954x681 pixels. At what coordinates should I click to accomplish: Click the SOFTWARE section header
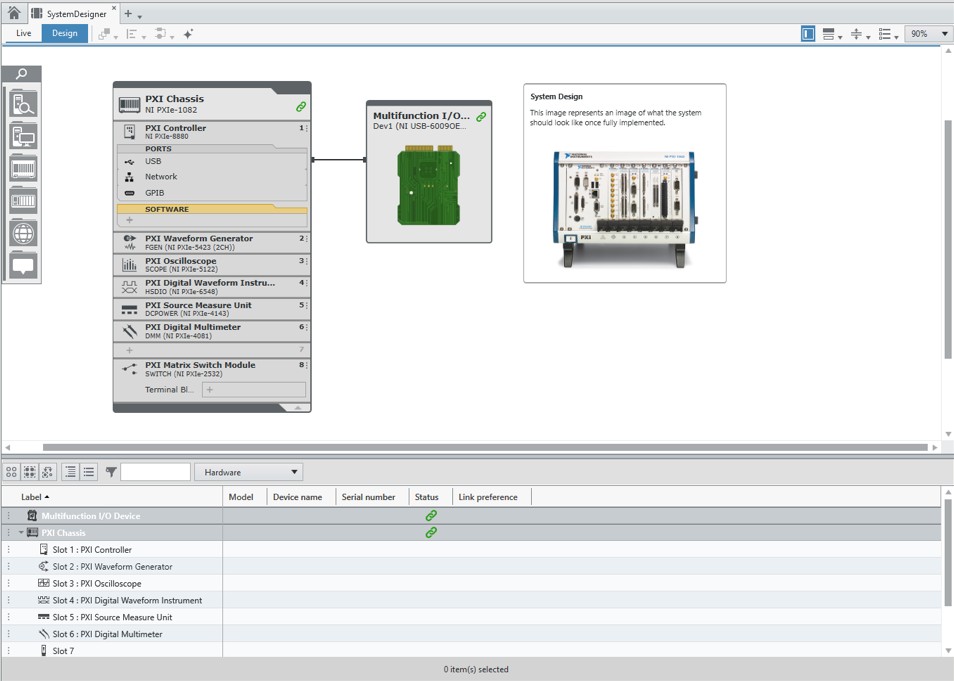point(212,209)
